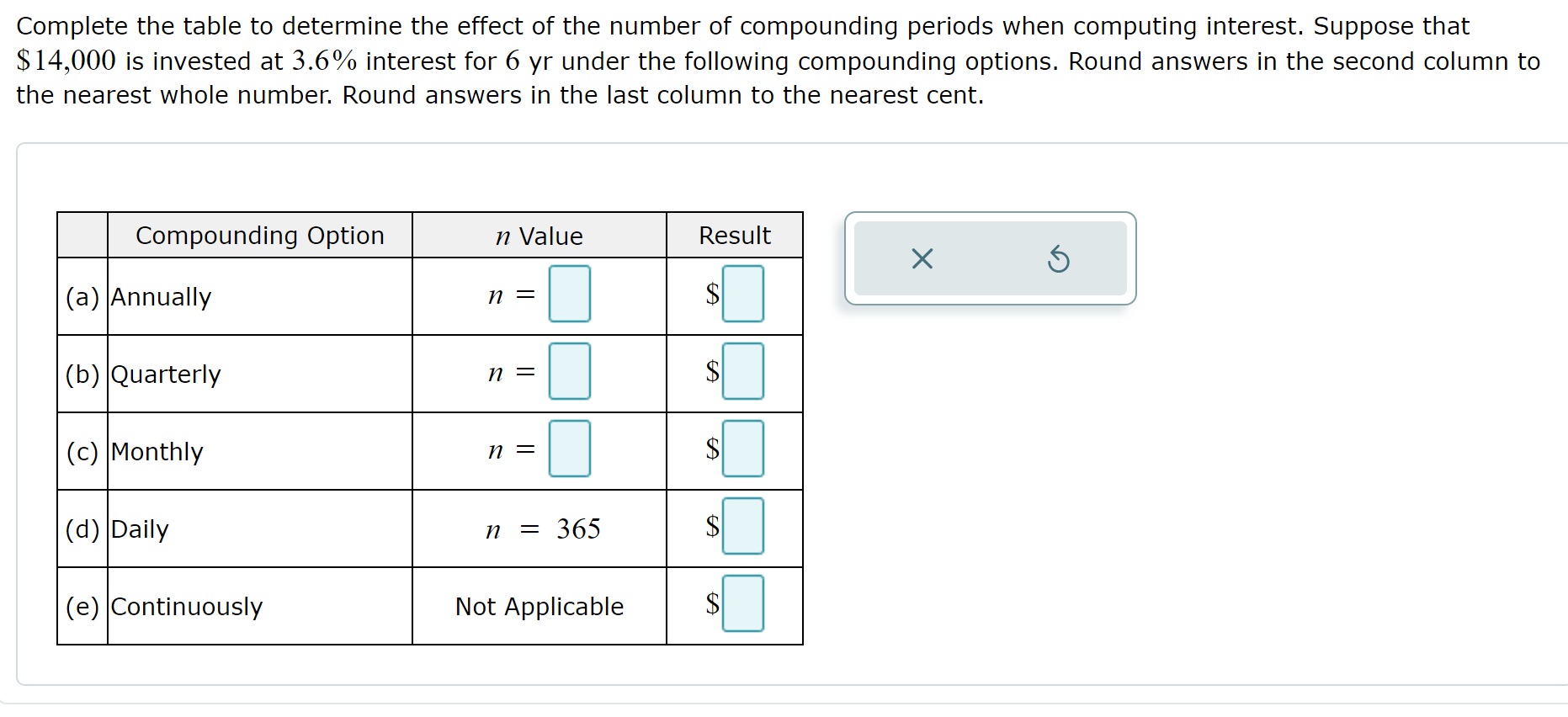Click the Result dollar box for Daily
Image resolution: width=1568 pixels, height=717 pixels.
pos(742,526)
